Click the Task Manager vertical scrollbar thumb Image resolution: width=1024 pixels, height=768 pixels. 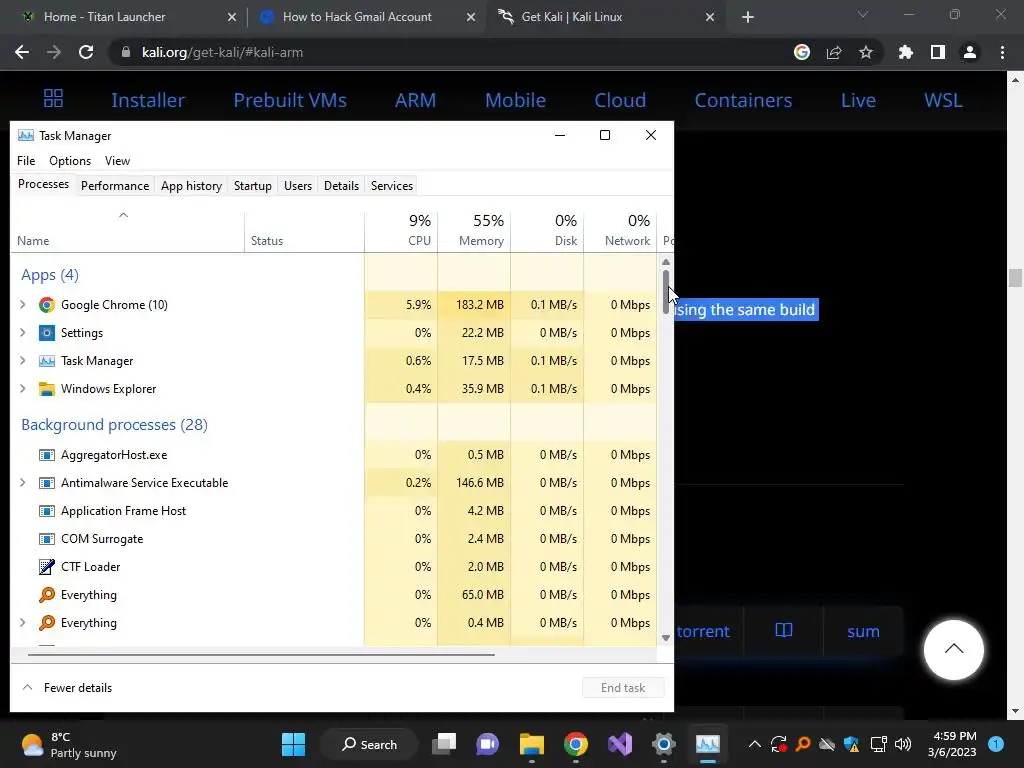coord(665,291)
